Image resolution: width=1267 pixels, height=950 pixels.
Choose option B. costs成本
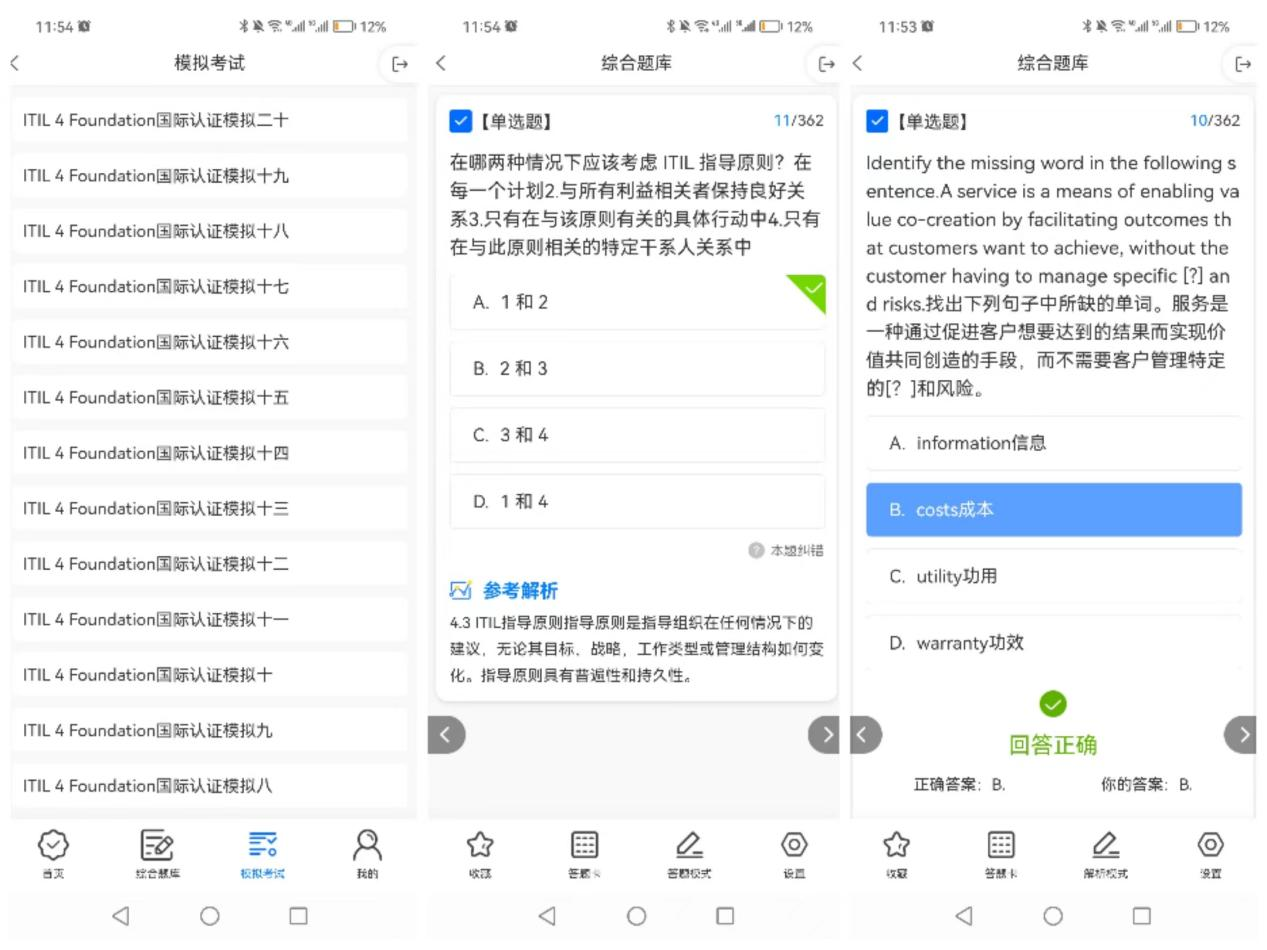coord(1054,510)
